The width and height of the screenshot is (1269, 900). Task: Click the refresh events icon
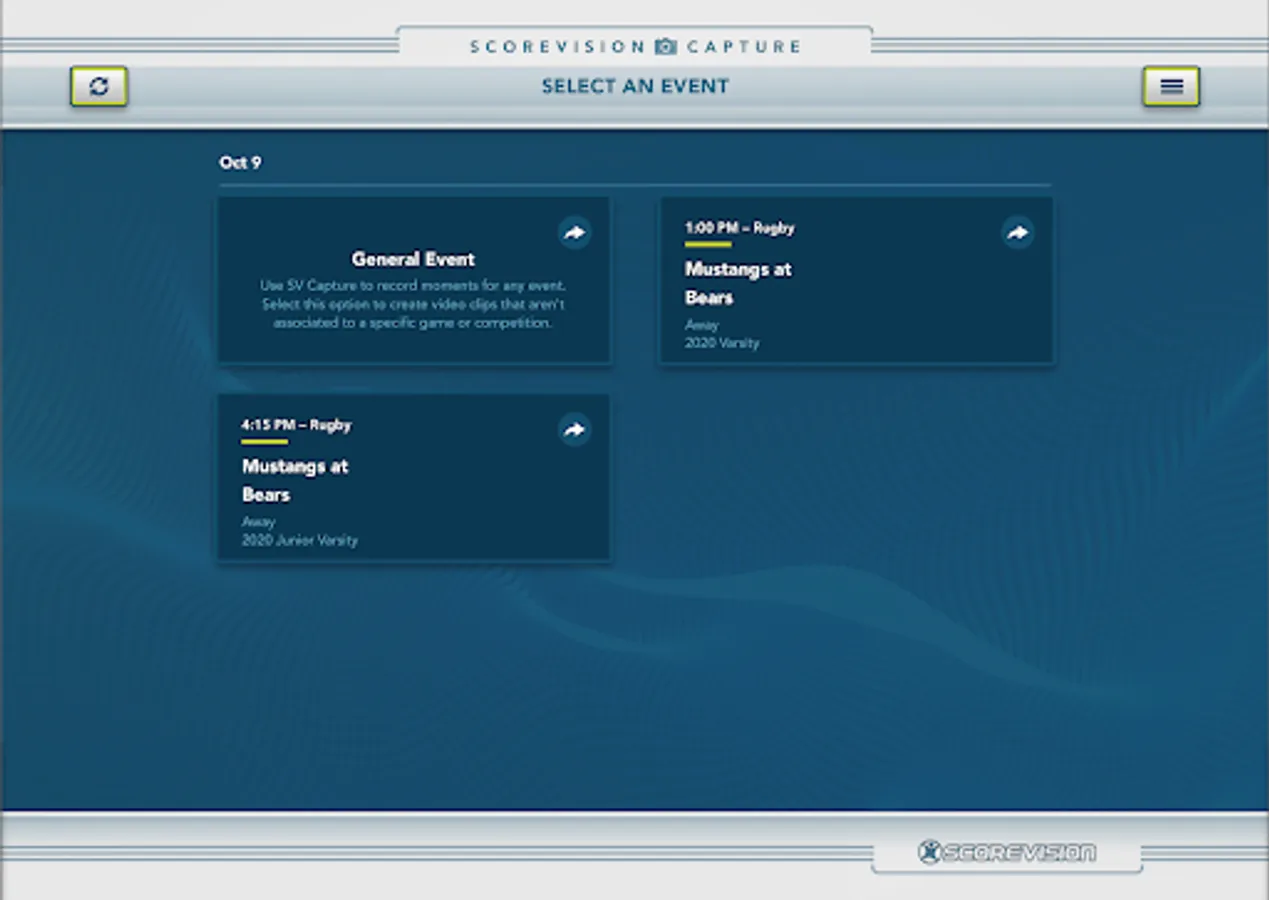tap(99, 87)
